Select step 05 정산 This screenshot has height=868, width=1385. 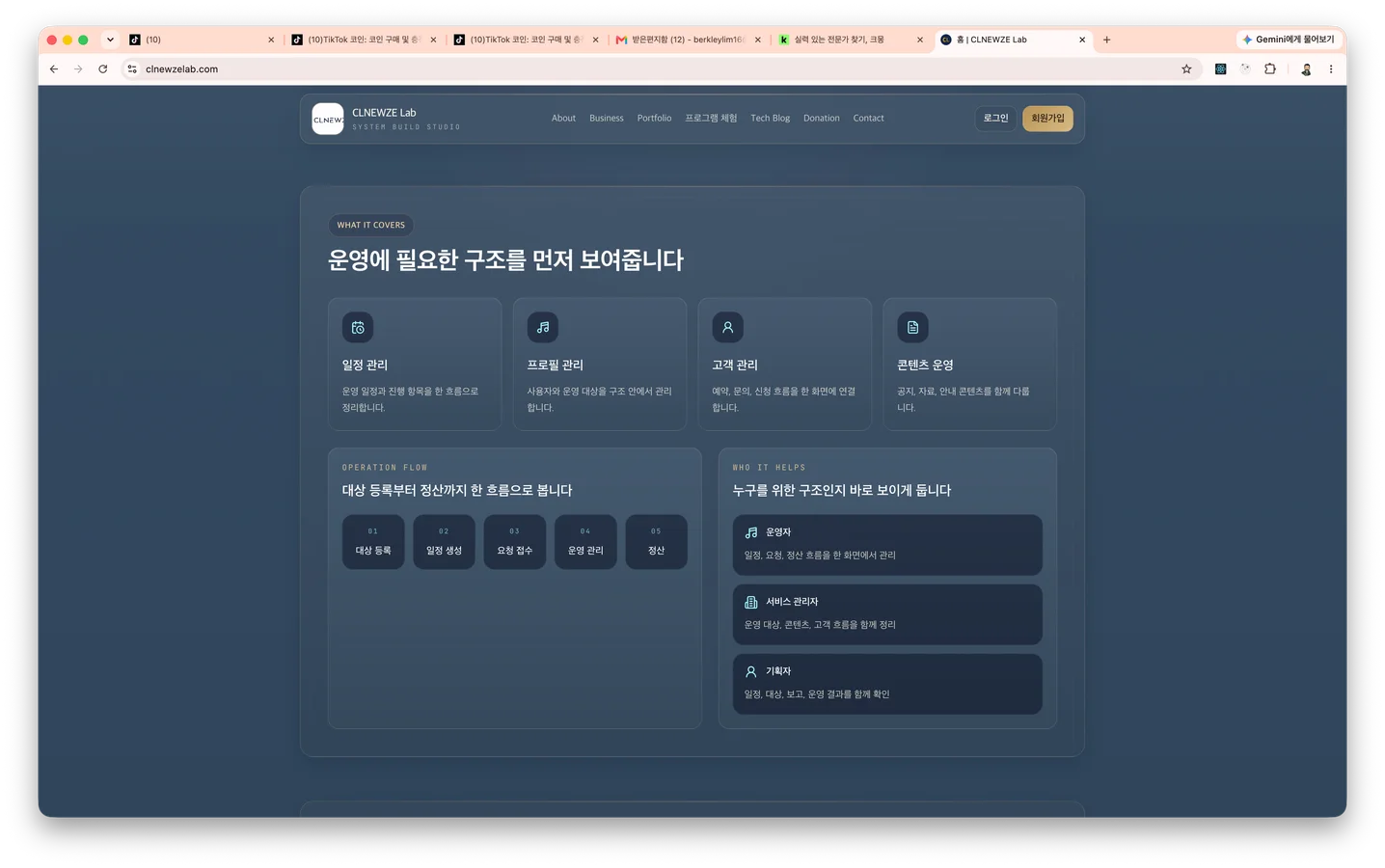657,542
